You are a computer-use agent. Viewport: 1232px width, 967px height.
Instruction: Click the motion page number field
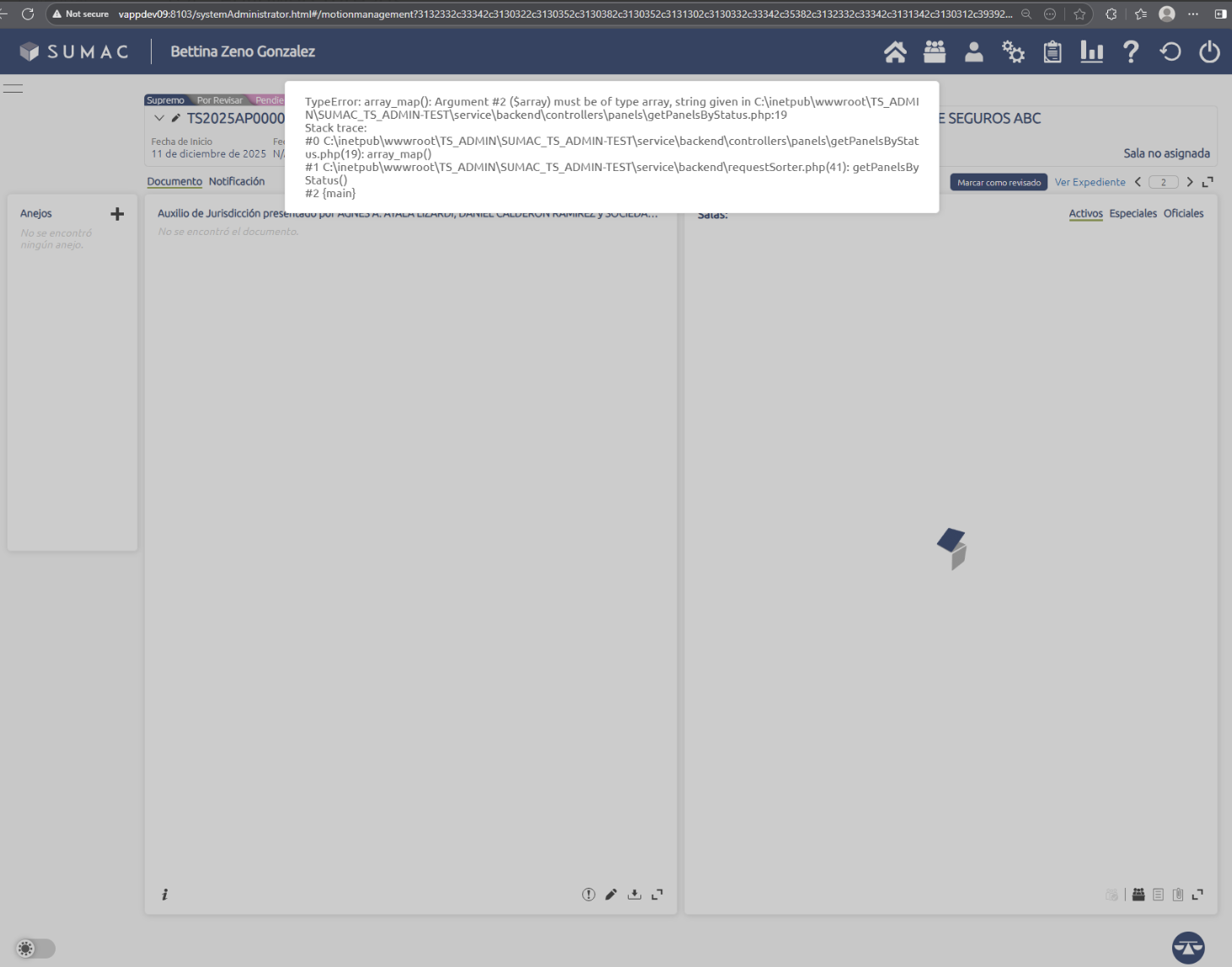pos(1163,183)
